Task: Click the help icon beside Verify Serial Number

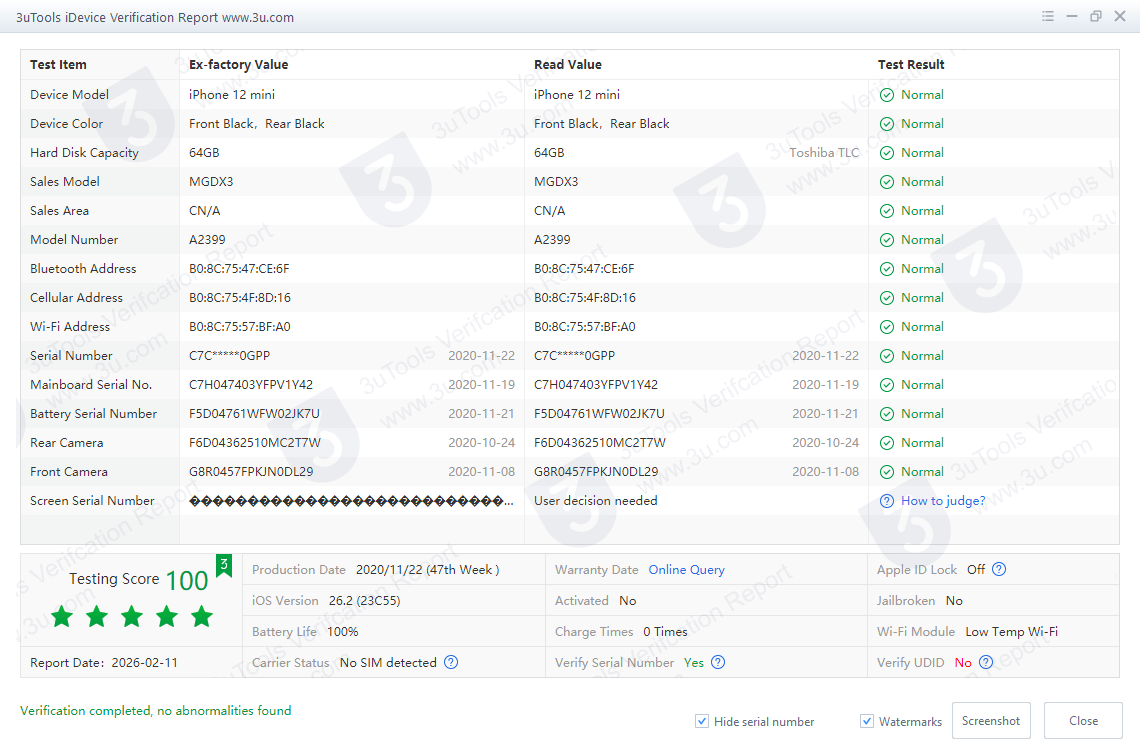Action: [718, 662]
